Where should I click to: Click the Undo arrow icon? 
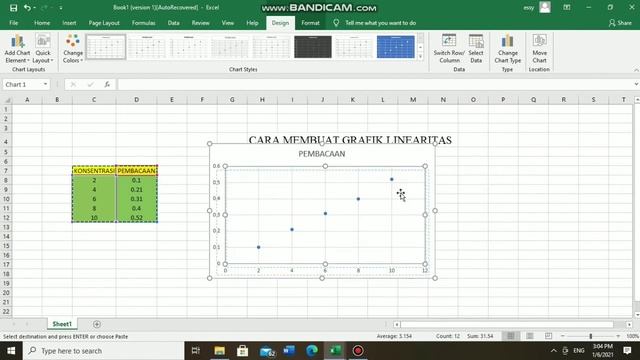click(x=27, y=7)
